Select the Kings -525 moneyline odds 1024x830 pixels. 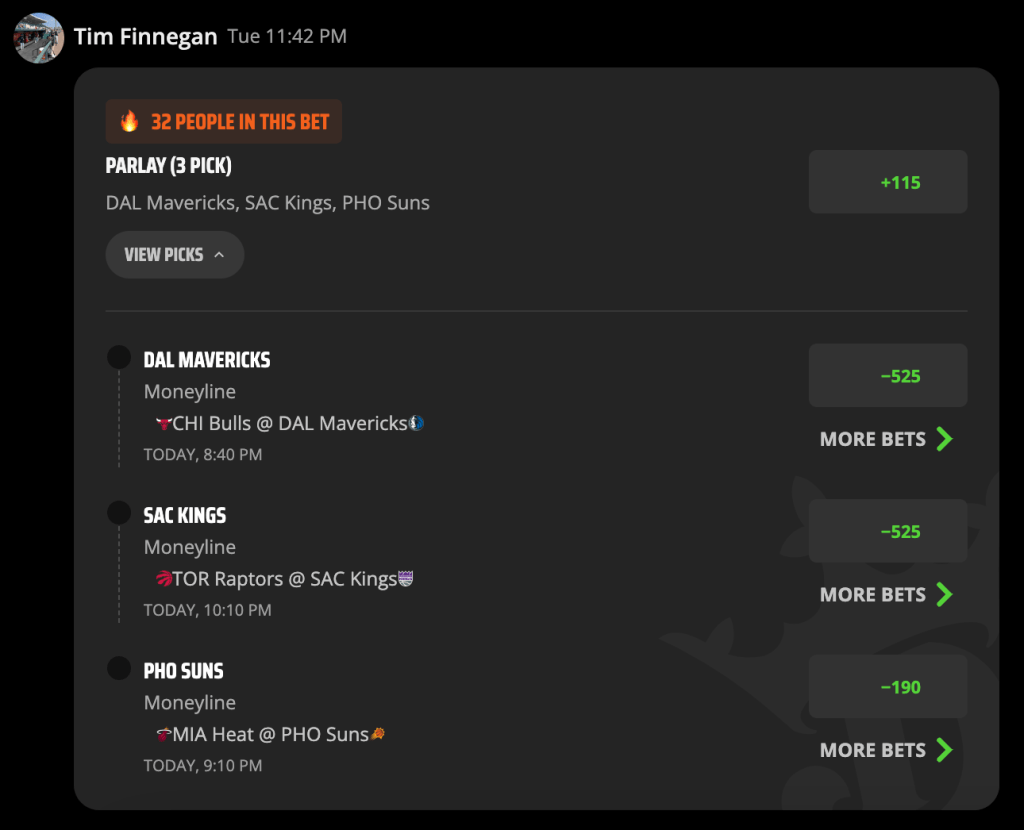(x=888, y=531)
